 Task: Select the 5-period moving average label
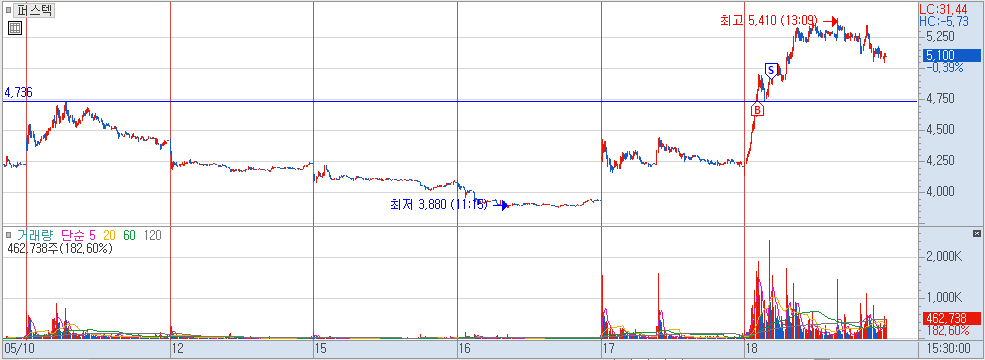tap(93, 236)
